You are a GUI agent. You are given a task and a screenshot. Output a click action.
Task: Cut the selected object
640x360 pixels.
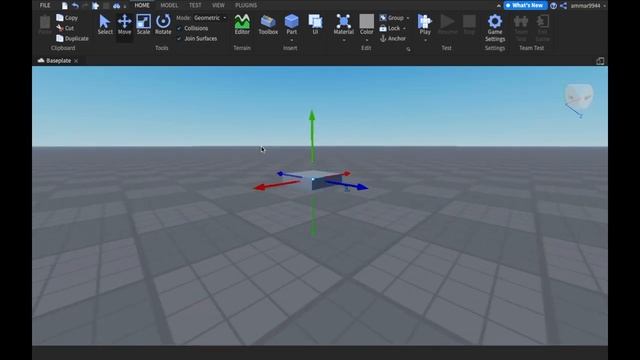[x=65, y=28]
